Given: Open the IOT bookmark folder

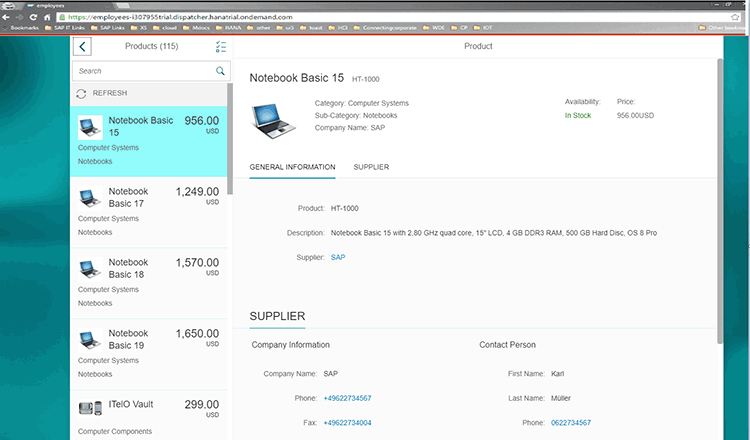Looking at the screenshot, I should (483, 28).
